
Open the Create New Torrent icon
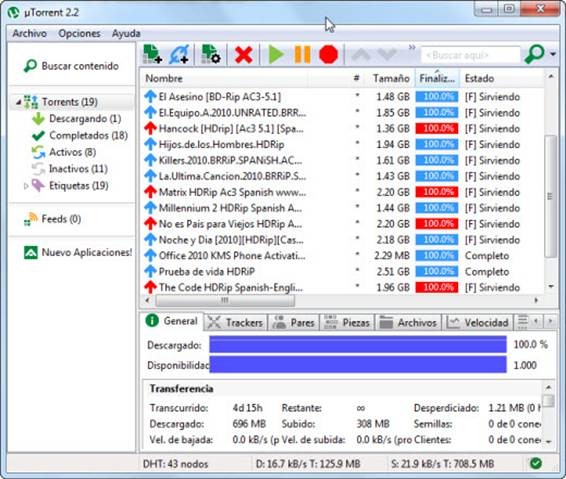(211, 55)
